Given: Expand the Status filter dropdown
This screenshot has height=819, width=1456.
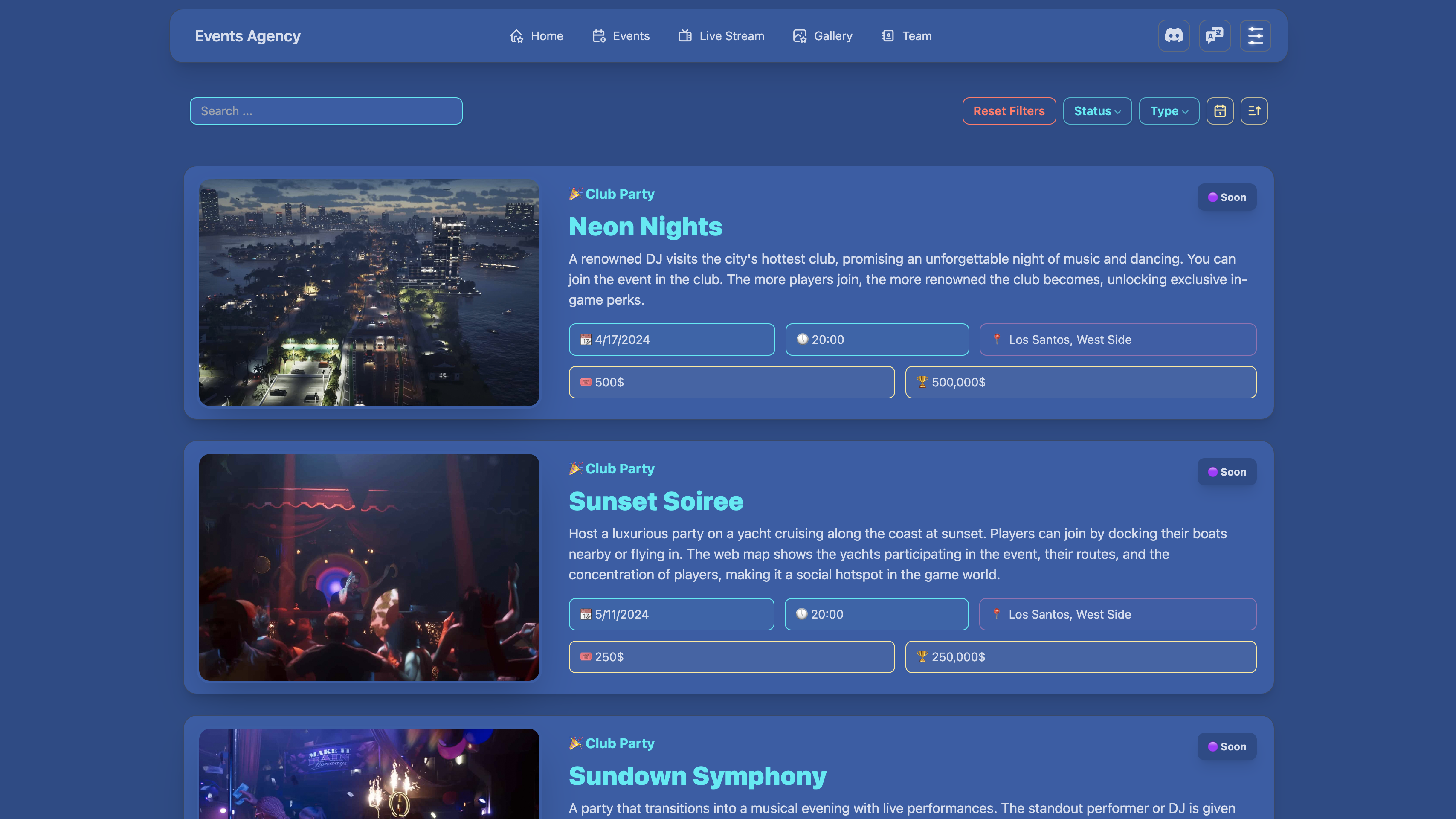Looking at the screenshot, I should point(1096,111).
